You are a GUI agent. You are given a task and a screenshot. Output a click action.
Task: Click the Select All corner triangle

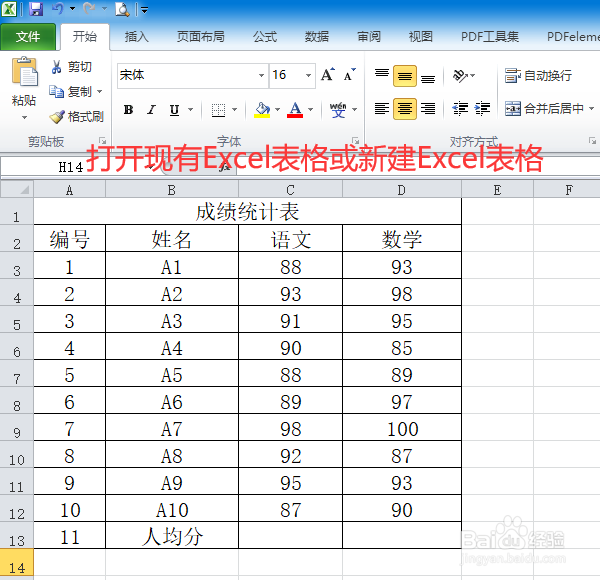(x=17, y=189)
